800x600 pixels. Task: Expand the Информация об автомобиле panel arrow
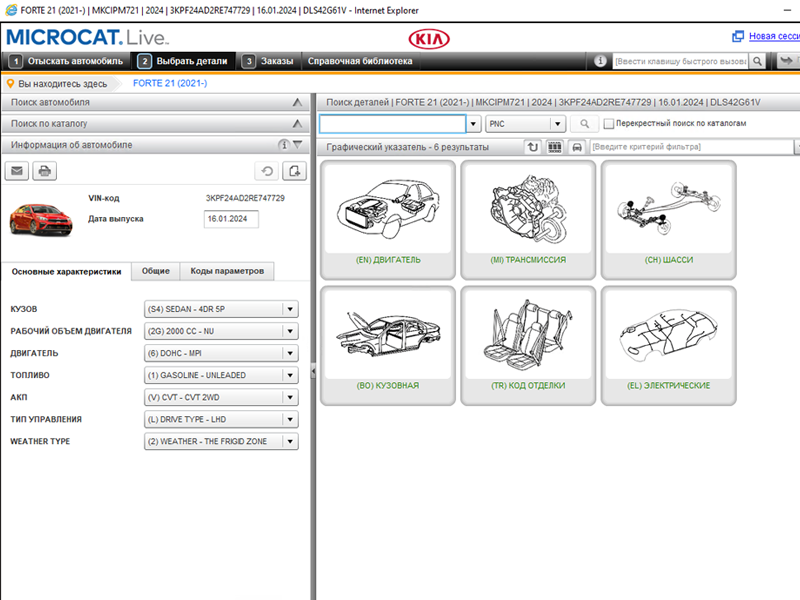tap(298, 145)
